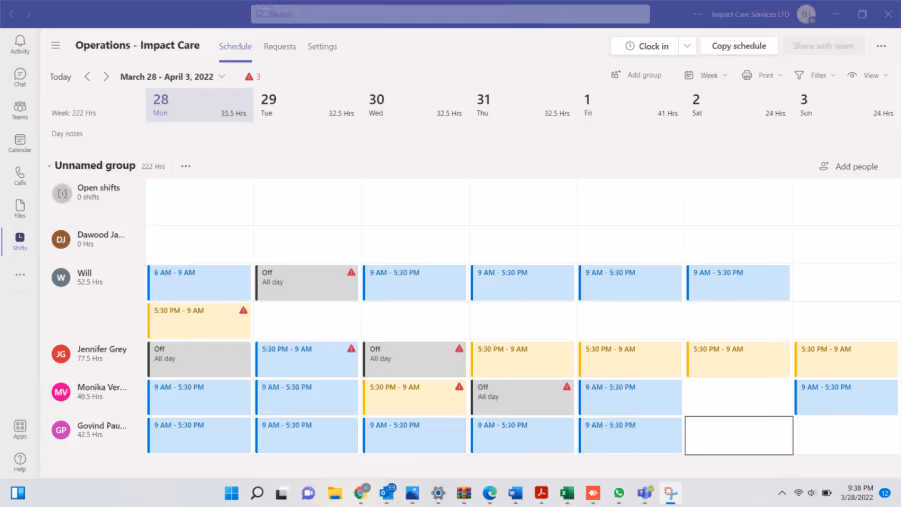The height and width of the screenshot is (507, 903).
Task: Open Jennifer Grey's Sunday 5:30 PM - 9 AM shift
Action: (846, 359)
